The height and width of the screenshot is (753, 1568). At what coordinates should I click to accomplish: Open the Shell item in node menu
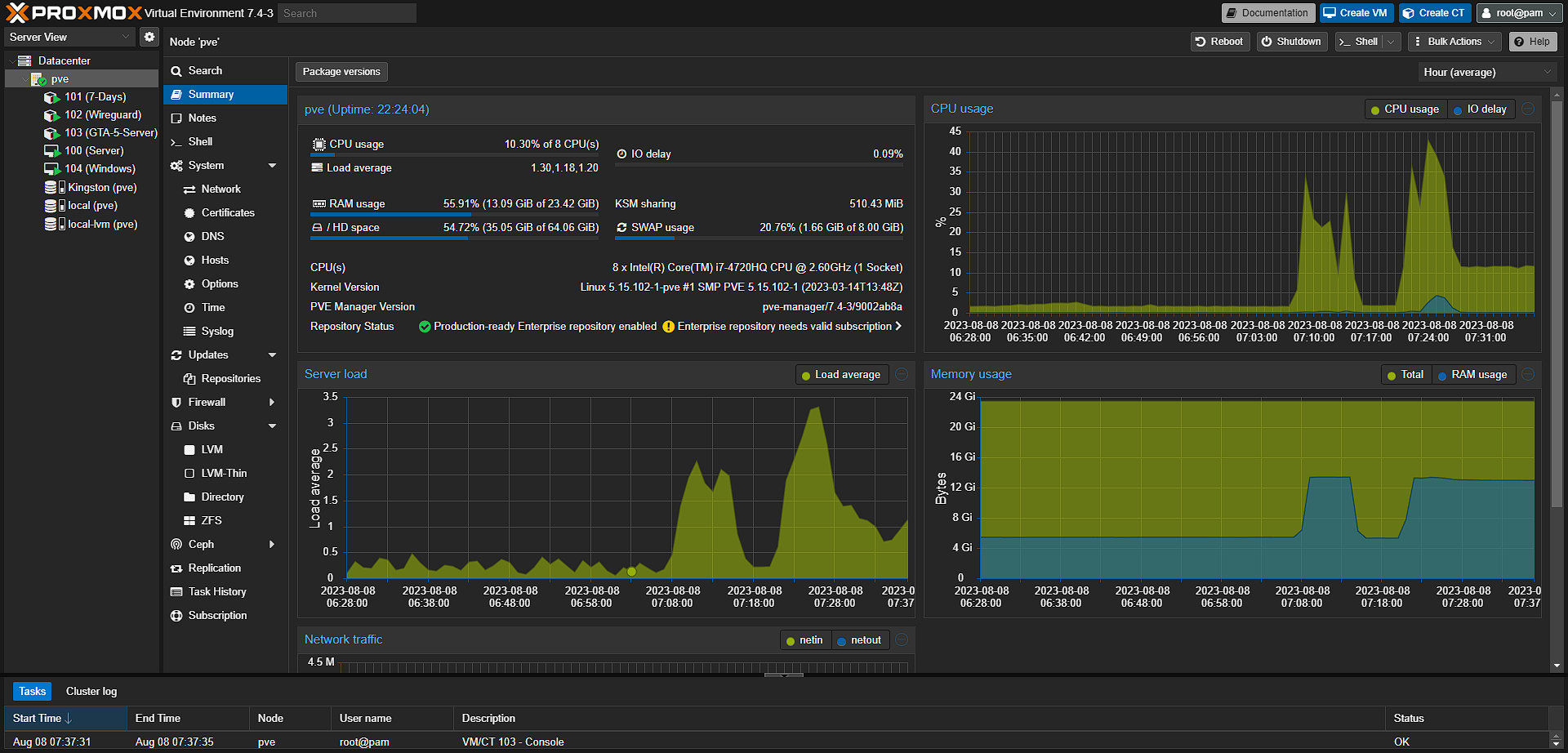tap(225, 142)
